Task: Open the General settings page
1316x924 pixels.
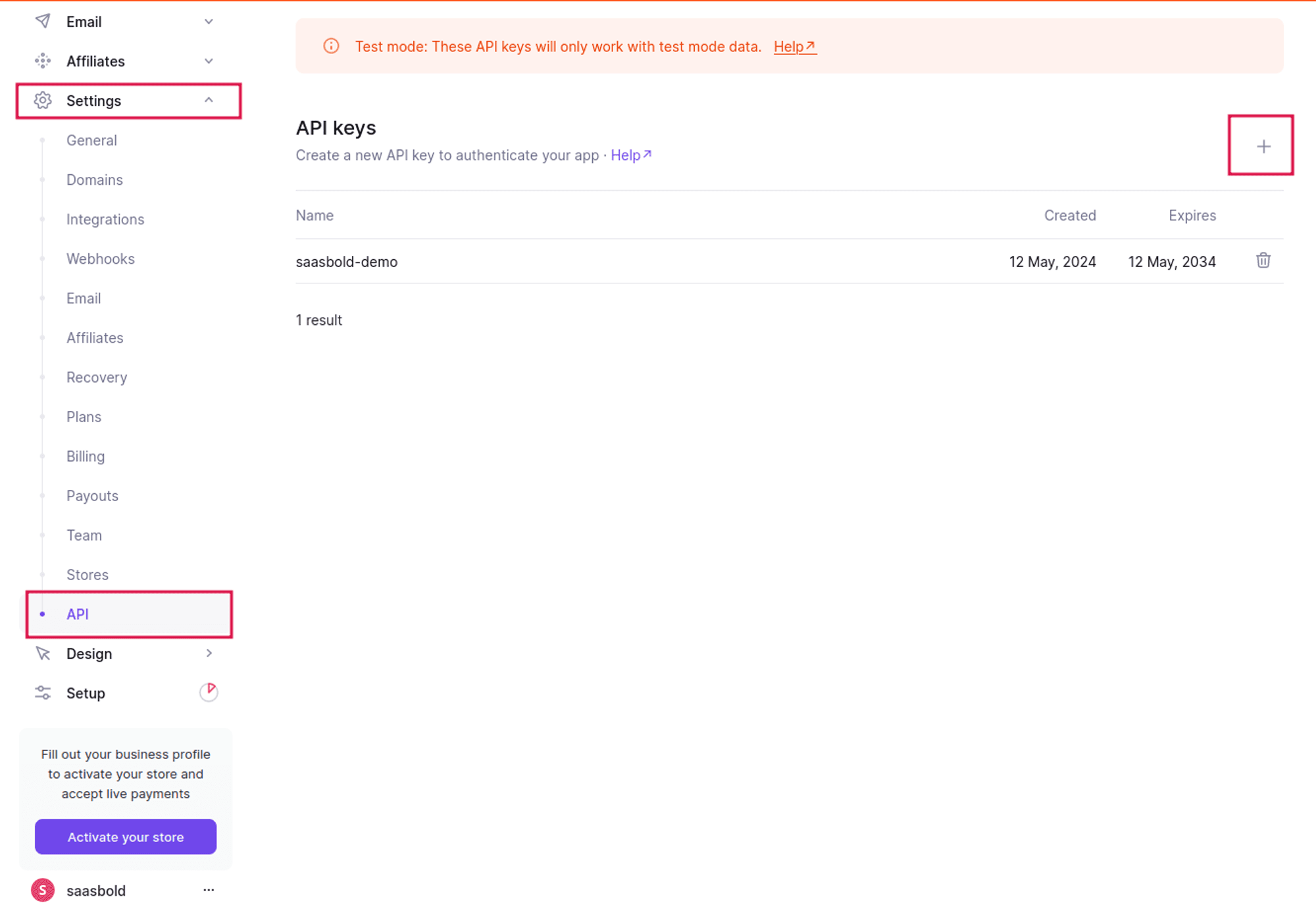Action: pyautogui.click(x=91, y=140)
